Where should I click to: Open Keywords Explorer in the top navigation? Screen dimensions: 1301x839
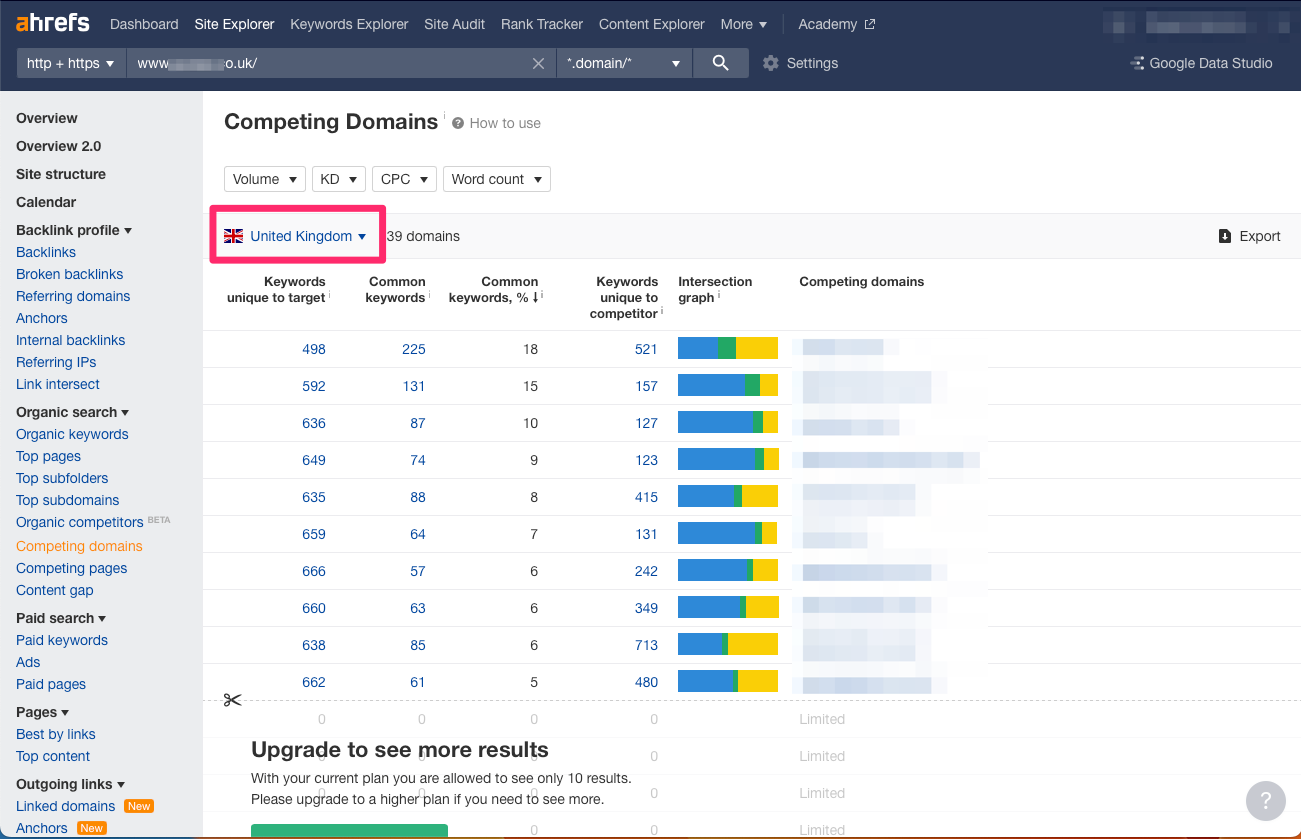(x=349, y=24)
